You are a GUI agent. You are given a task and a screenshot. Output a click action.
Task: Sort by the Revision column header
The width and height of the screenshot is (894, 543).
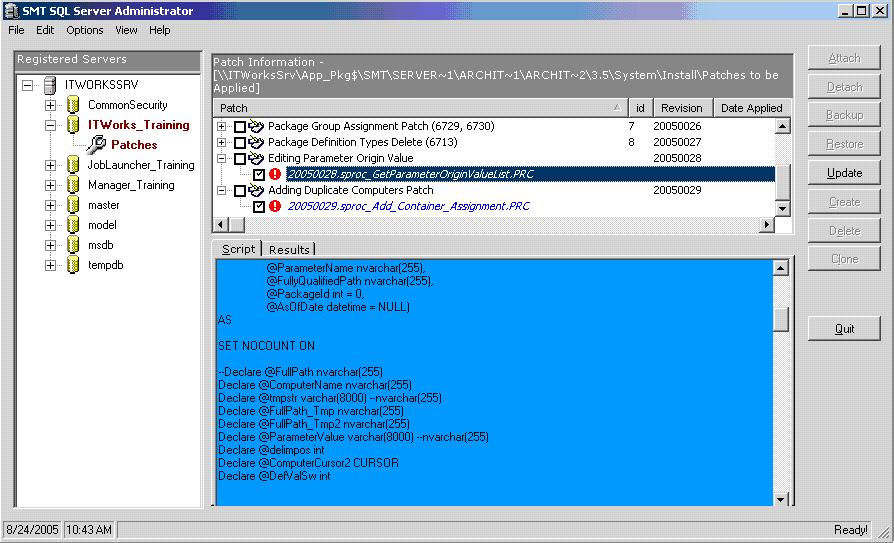(681, 108)
